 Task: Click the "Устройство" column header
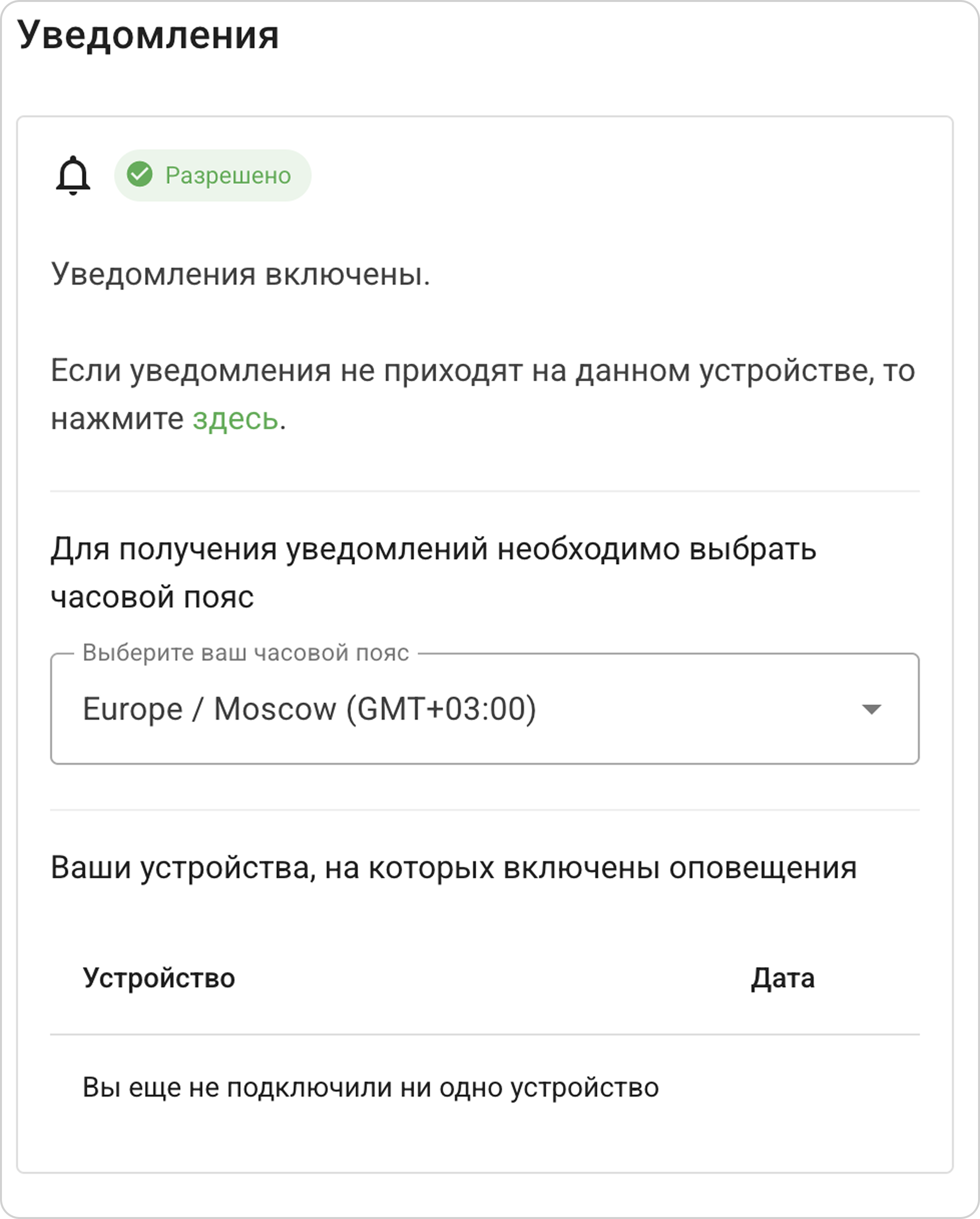tap(159, 978)
